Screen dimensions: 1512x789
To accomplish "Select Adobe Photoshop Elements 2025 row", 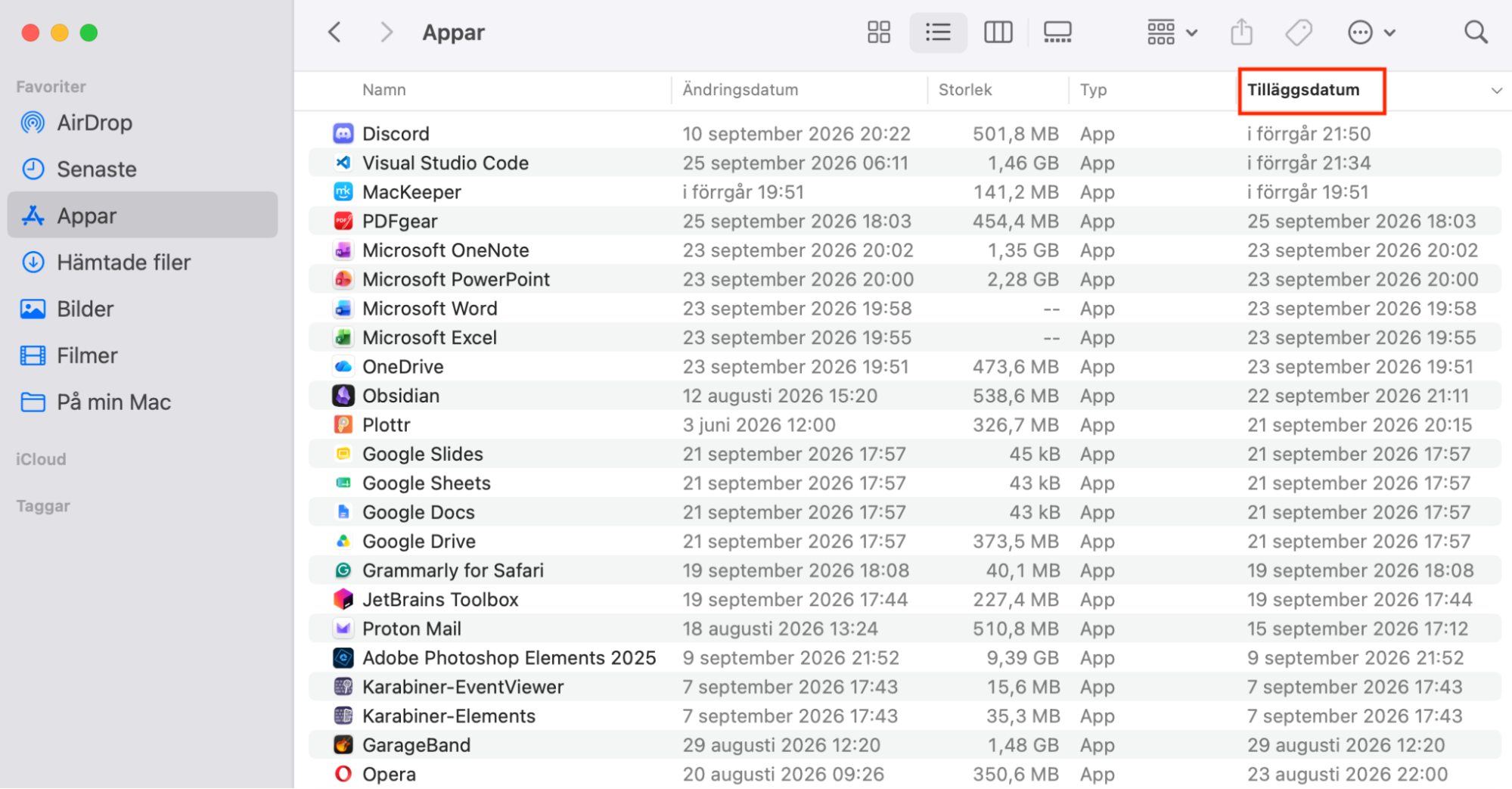I will pyautogui.click(x=905, y=658).
